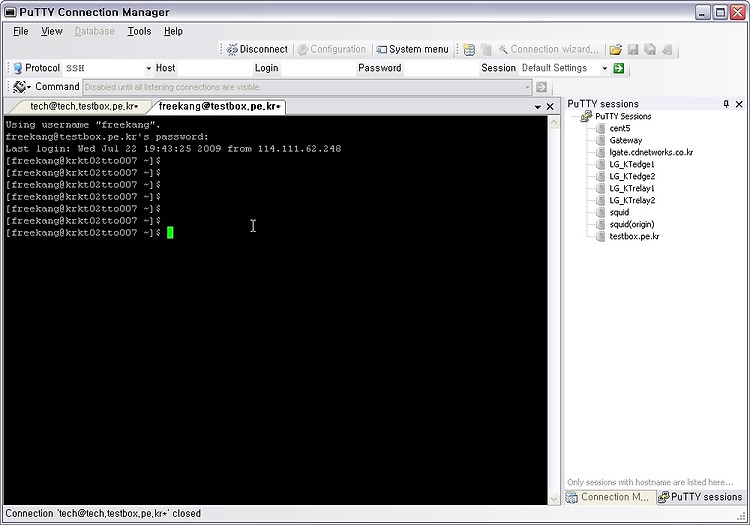The width and height of the screenshot is (750, 525).
Task: Select the LG_KTedge2 session
Action: [632, 176]
